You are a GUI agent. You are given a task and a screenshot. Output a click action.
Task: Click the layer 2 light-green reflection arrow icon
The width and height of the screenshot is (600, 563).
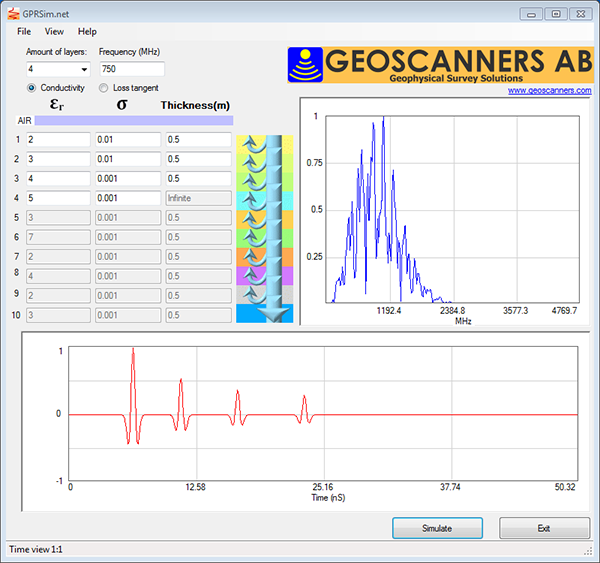(254, 164)
